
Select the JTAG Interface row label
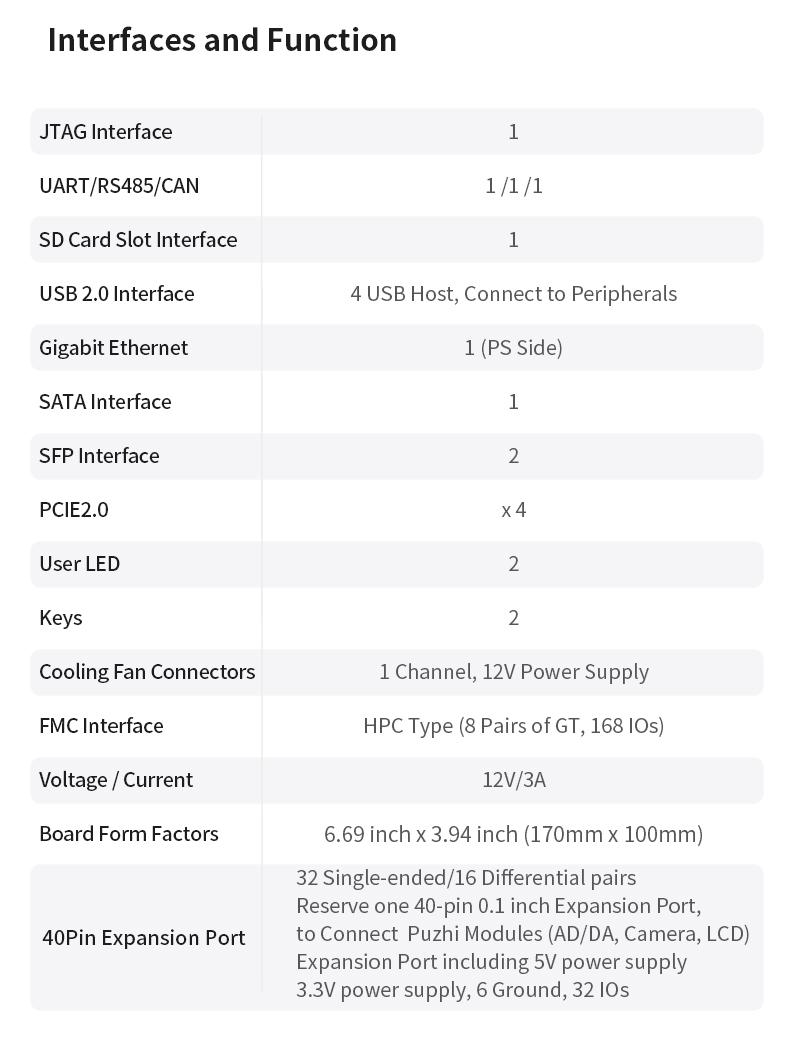point(105,132)
